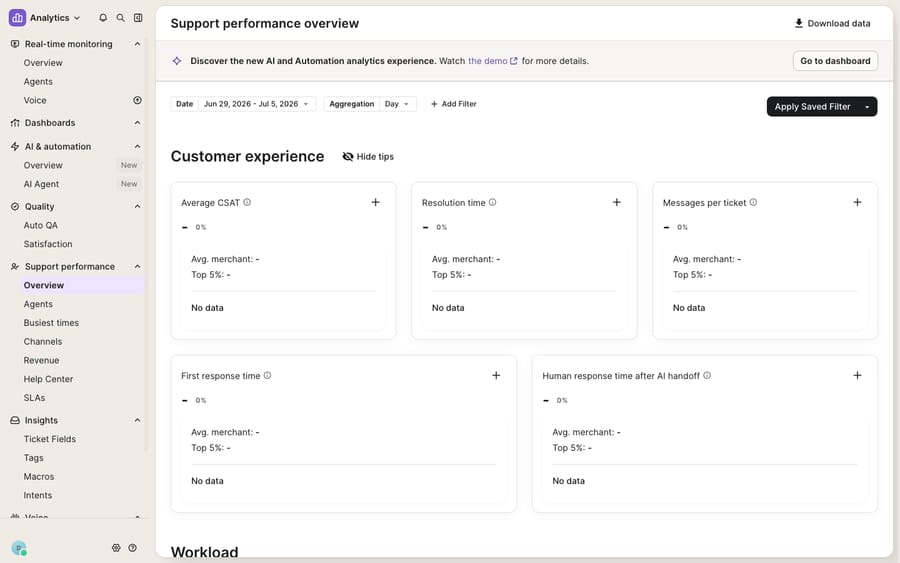Image resolution: width=900 pixels, height=563 pixels.
Task: Show info tooltip for Average CSAT
Action: click(247, 203)
